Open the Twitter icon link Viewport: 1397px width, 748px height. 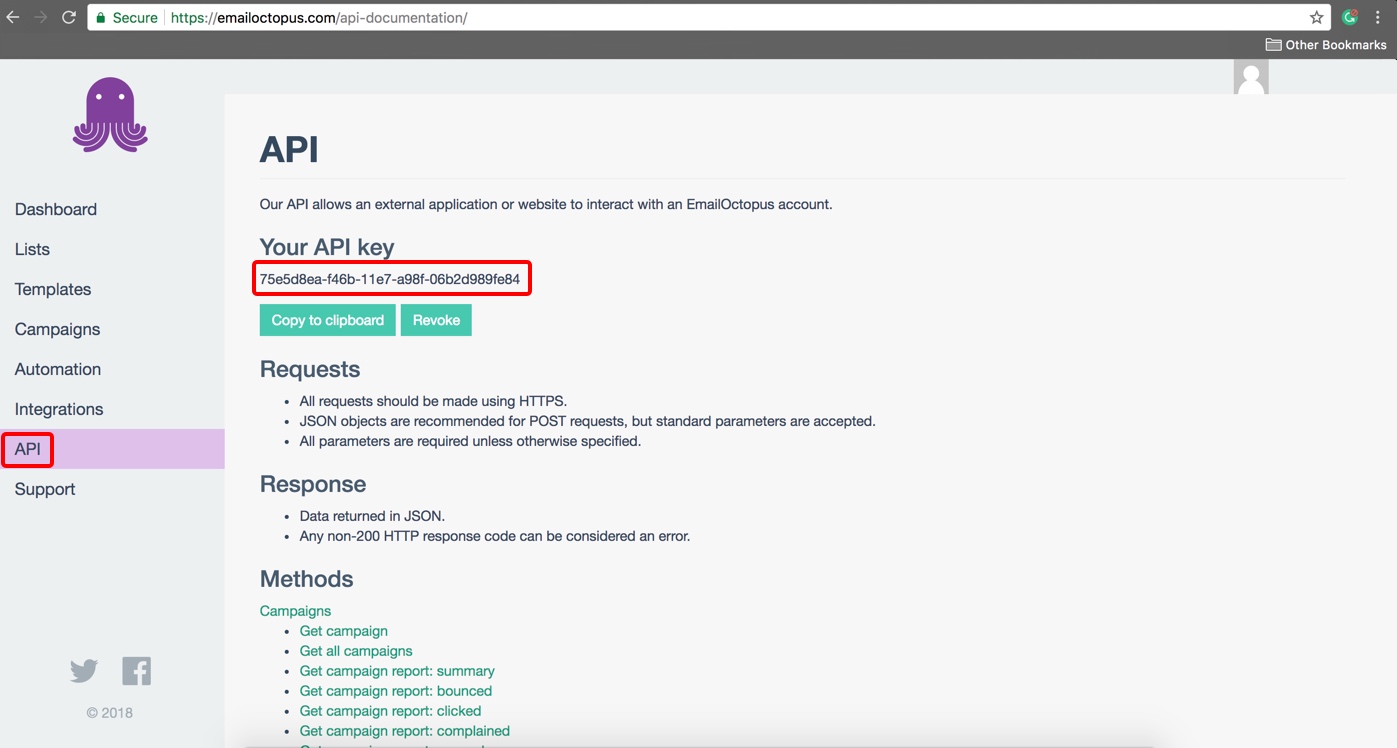(x=84, y=671)
